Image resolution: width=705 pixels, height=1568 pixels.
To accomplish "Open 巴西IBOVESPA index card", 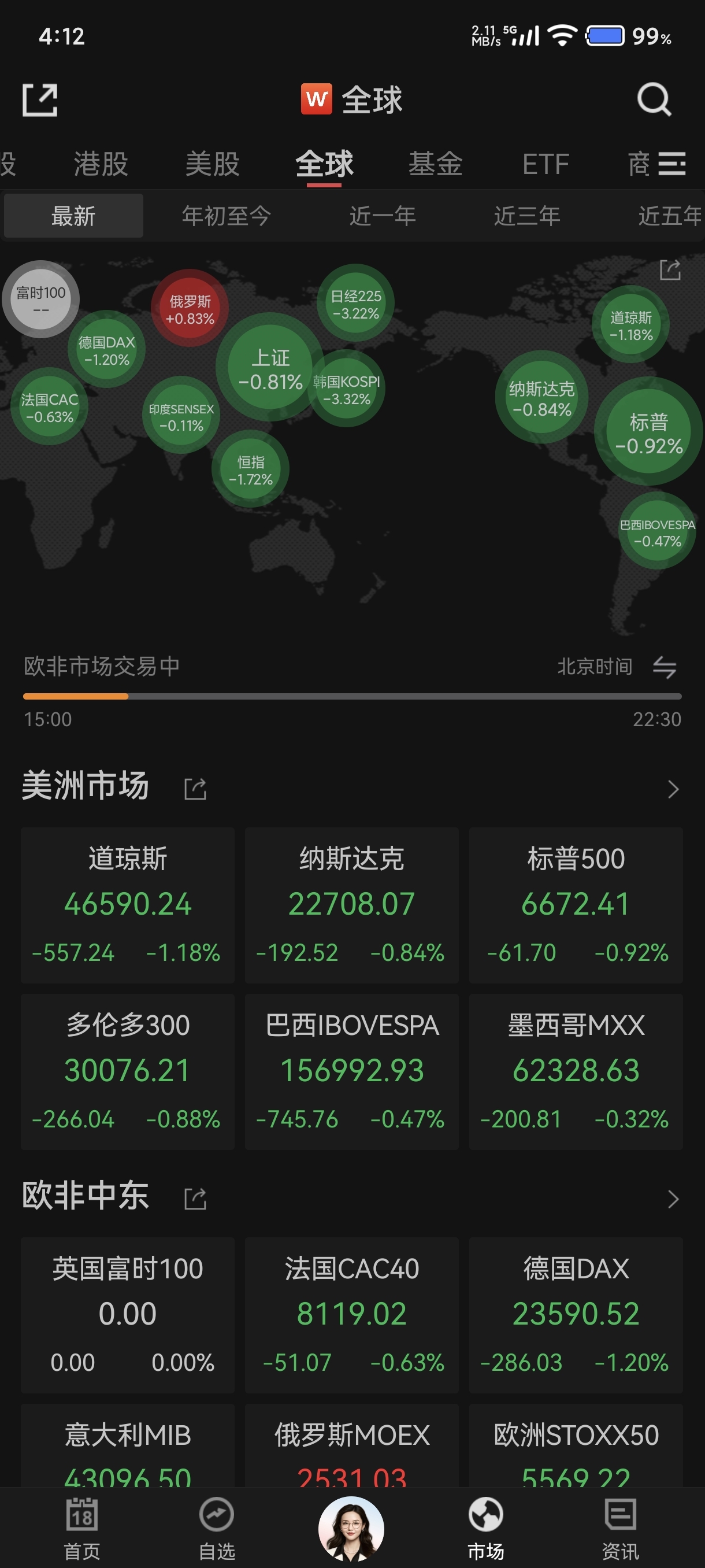I will tap(351, 1072).
